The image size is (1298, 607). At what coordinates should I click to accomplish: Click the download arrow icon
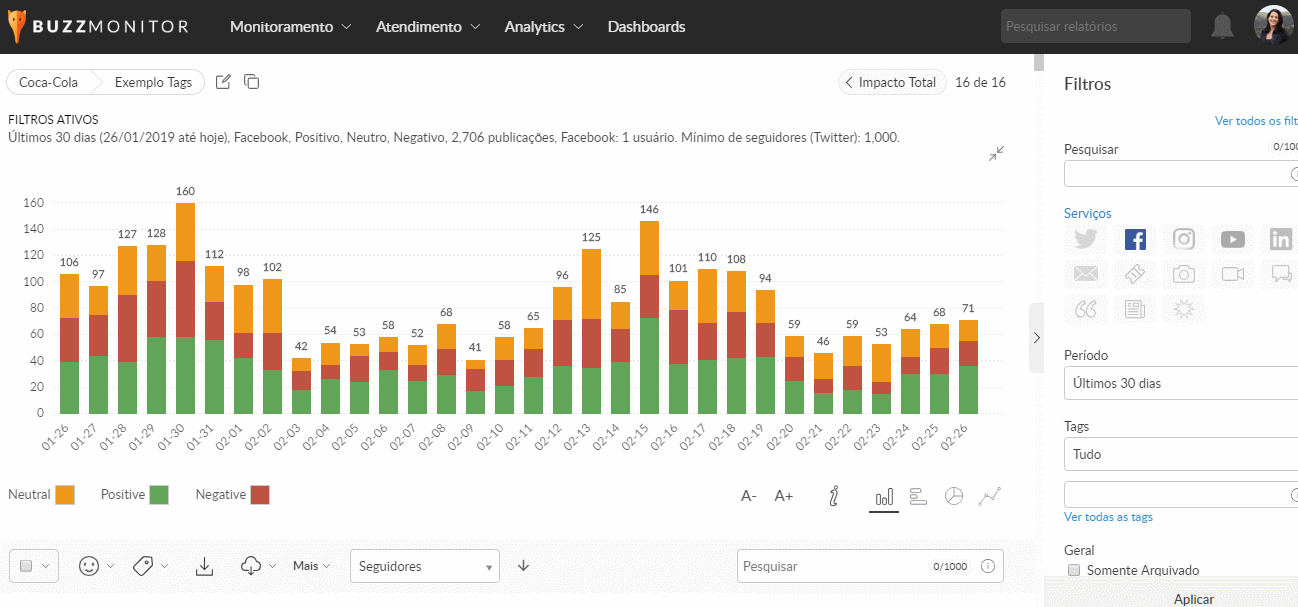[x=204, y=566]
